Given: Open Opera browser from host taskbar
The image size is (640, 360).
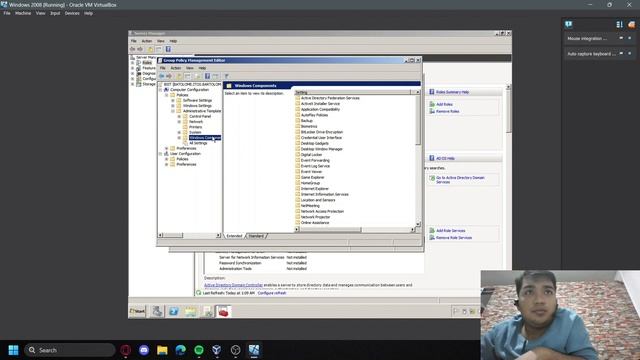Looking at the screenshot, I should click(x=126, y=350).
